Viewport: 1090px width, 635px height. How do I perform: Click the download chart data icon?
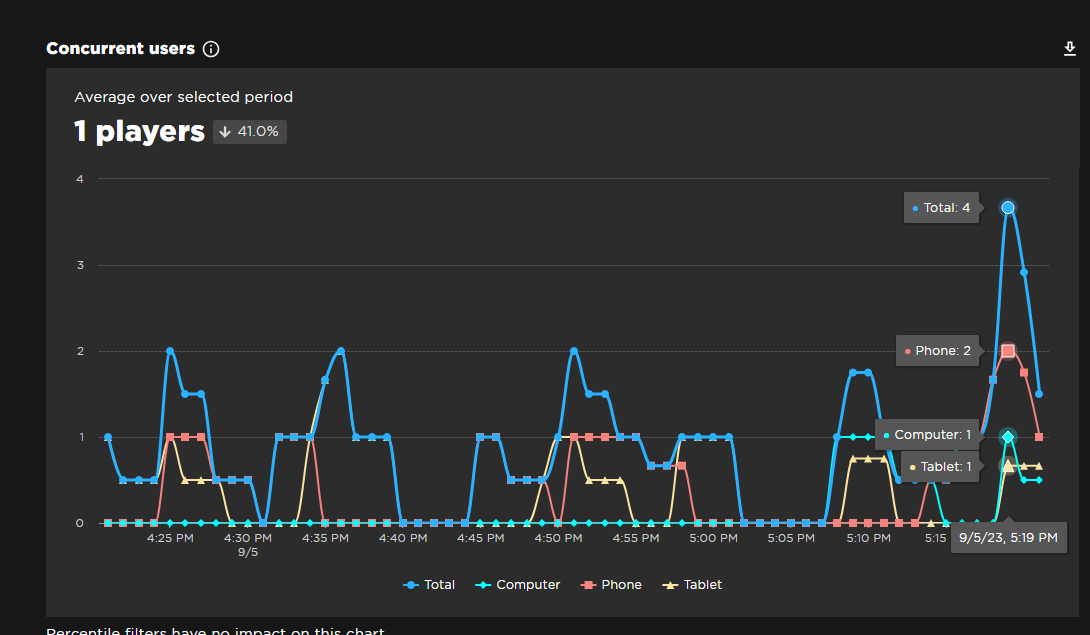(1069, 47)
